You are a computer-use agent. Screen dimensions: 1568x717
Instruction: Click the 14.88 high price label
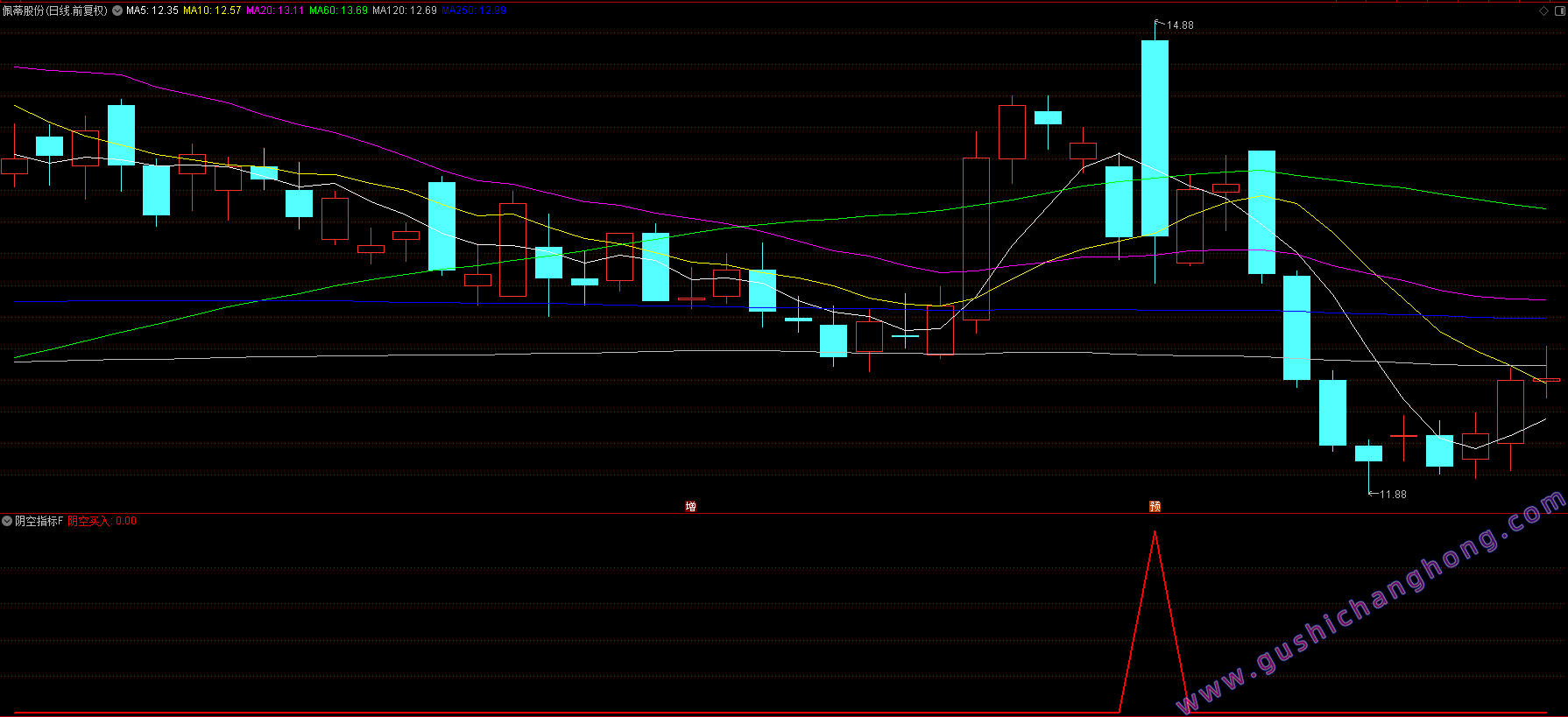1180,25
